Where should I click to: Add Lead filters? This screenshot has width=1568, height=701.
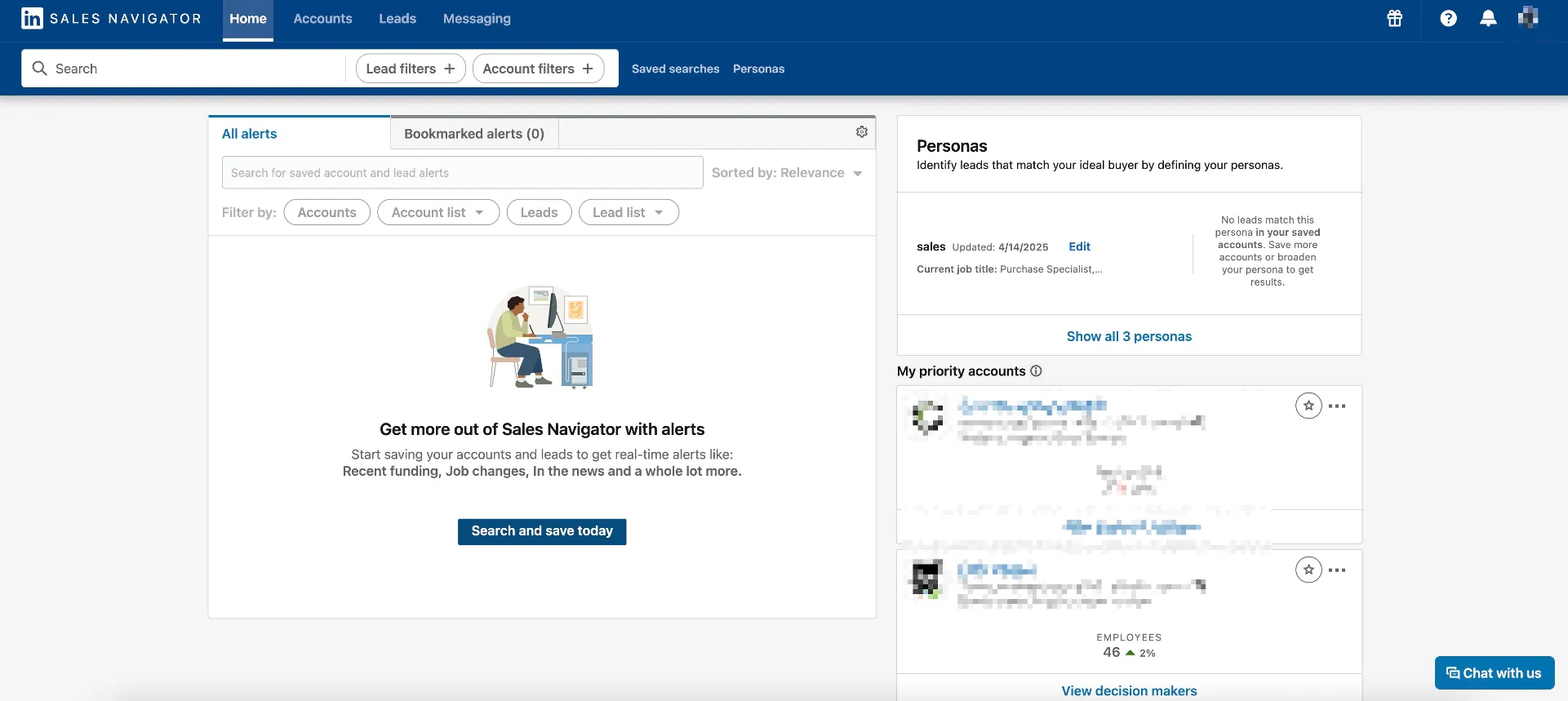411,69
